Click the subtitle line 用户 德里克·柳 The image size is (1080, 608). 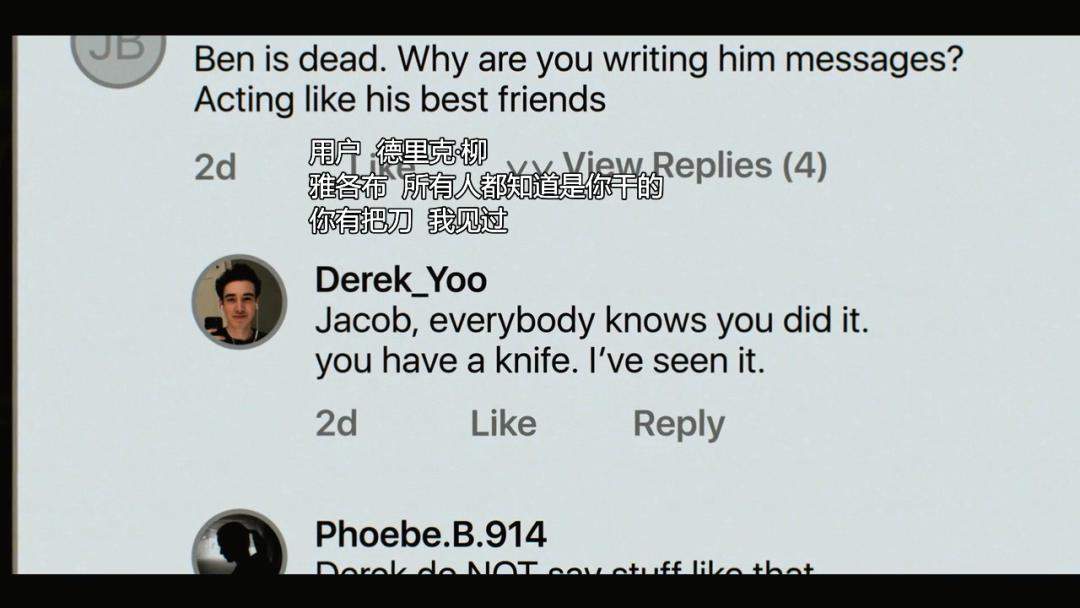pos(398,152)
